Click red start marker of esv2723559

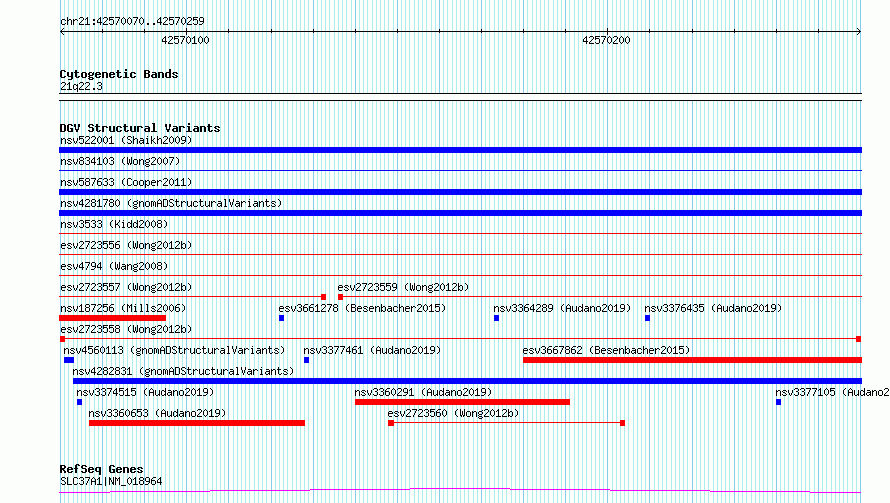click(x=340, y=297)
